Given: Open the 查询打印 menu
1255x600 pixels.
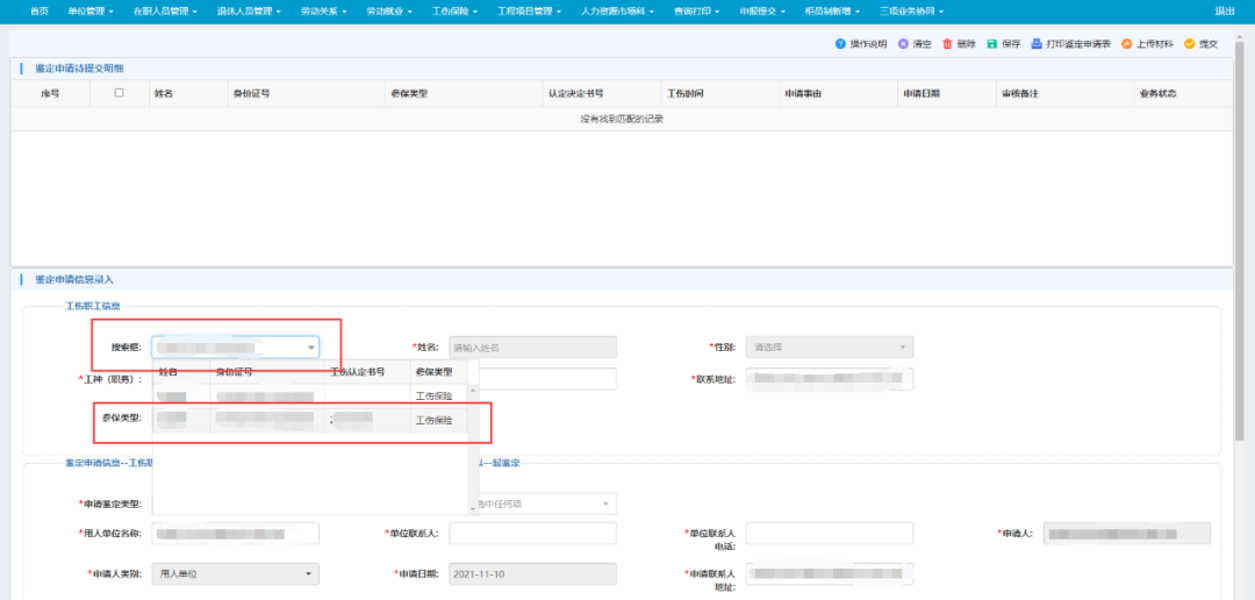Looking at the screenshot, I should pos(696,11).
